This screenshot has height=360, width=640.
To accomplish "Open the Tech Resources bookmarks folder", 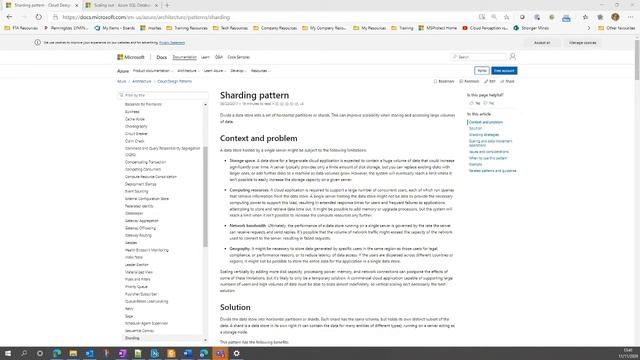I will (x=230, y=28).
